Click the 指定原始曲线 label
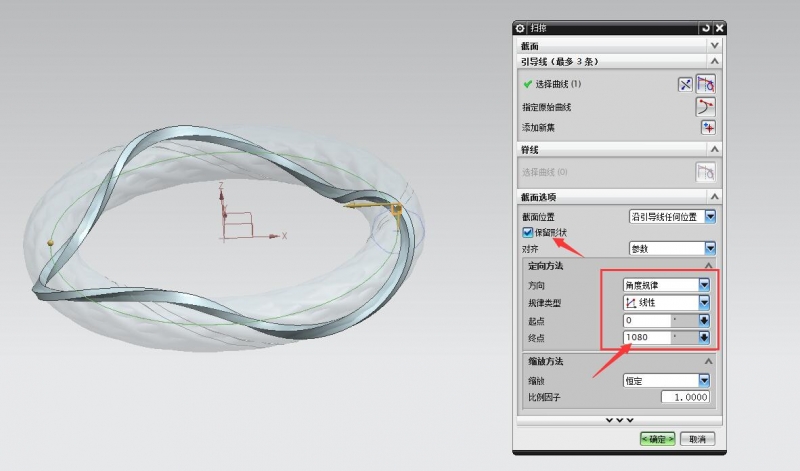This screenshot has height=471, width=800. click(546, 107)
